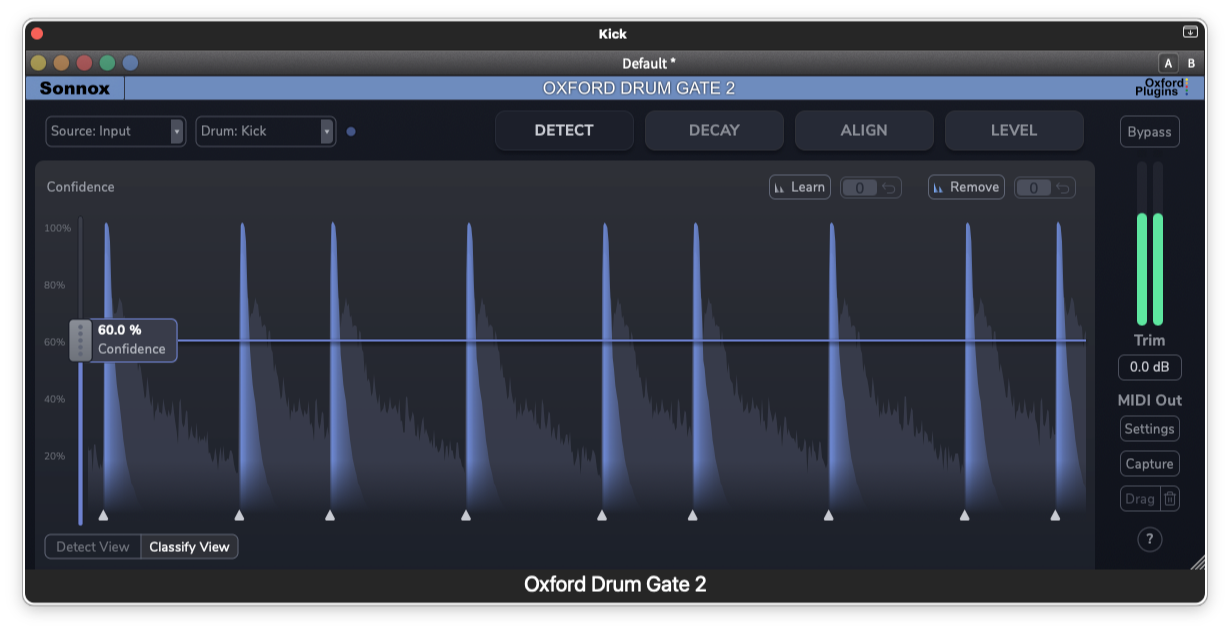Click the green dot in the preset toolbar
This screenshot has height=633, width=1230.
coord(108,63)
